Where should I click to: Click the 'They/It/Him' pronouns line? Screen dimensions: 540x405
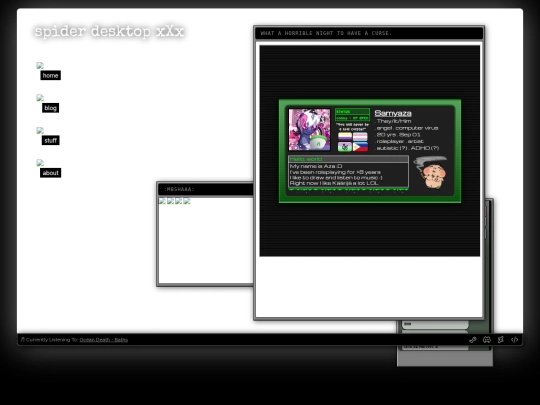(x=393, y=121)
